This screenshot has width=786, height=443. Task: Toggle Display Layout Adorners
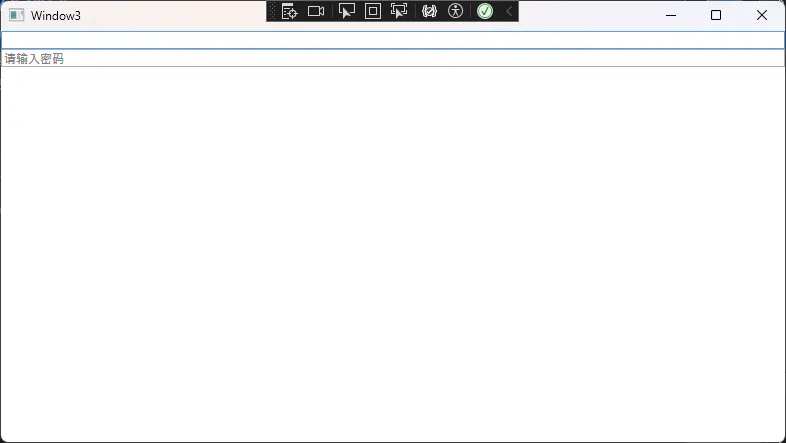[x=373, y=12]
